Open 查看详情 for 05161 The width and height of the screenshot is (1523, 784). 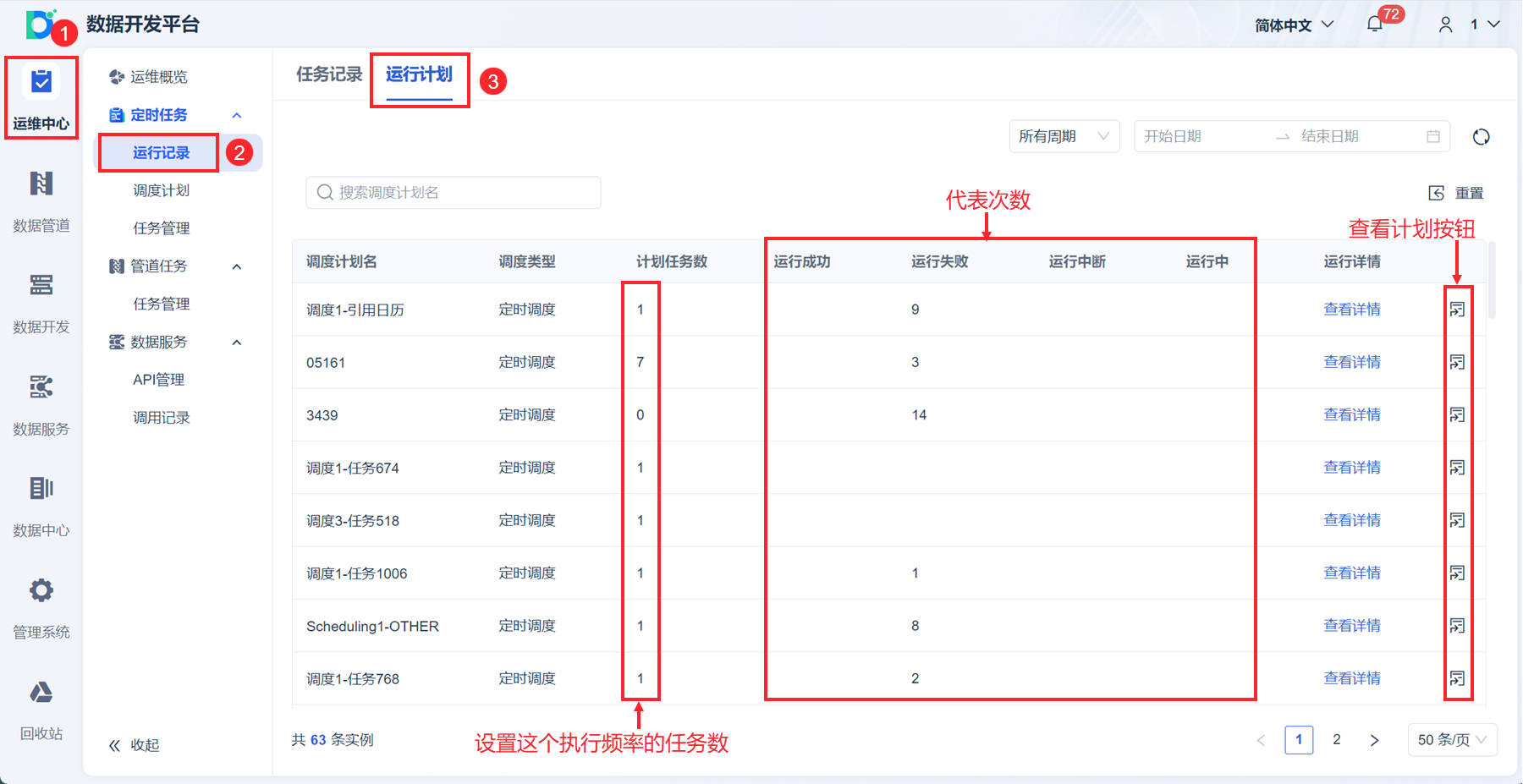1352,362
